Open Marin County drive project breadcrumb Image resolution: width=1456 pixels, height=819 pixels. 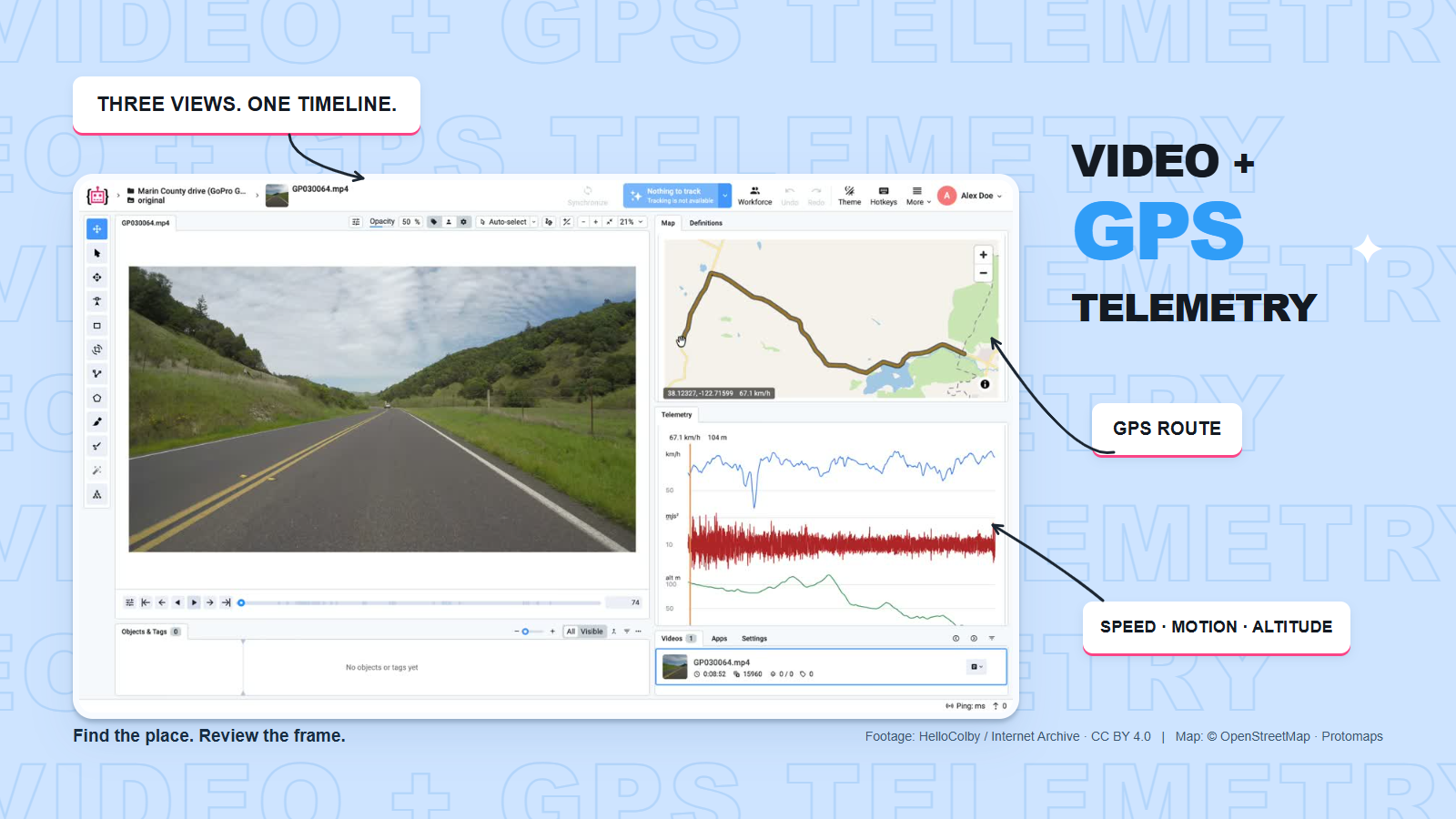[187, 191]
